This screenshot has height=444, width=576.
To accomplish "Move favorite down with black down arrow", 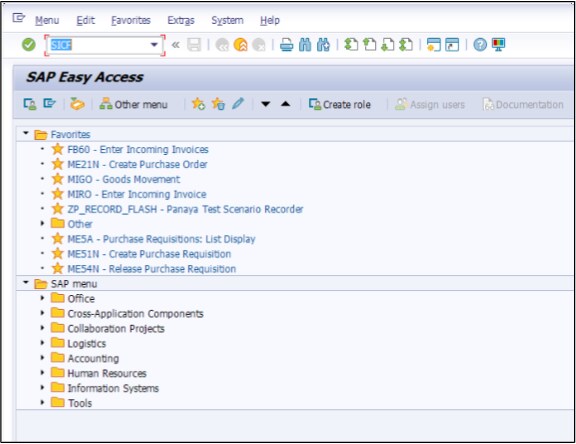I will point(266,104).
